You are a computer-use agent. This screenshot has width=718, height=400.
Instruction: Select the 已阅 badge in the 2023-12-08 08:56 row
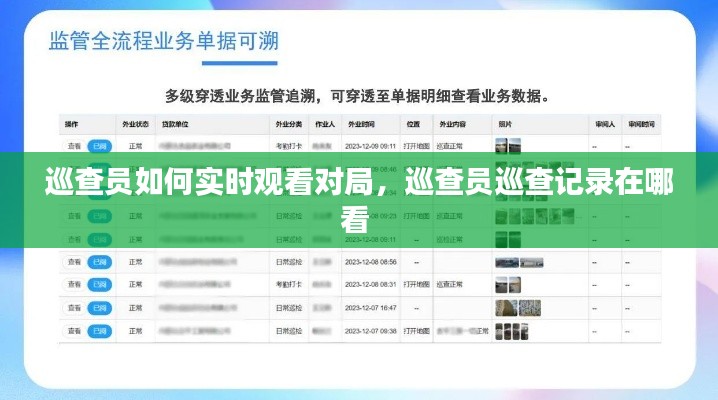100,261
